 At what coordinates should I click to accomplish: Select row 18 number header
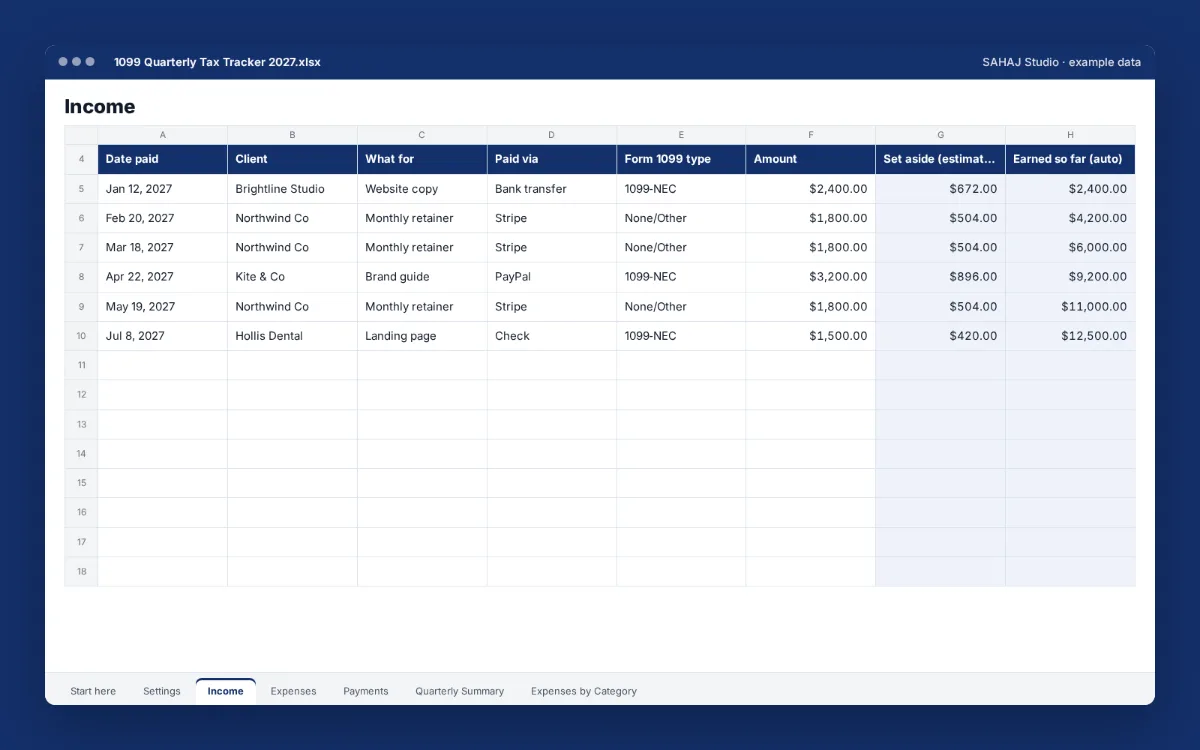pos(81,571)
